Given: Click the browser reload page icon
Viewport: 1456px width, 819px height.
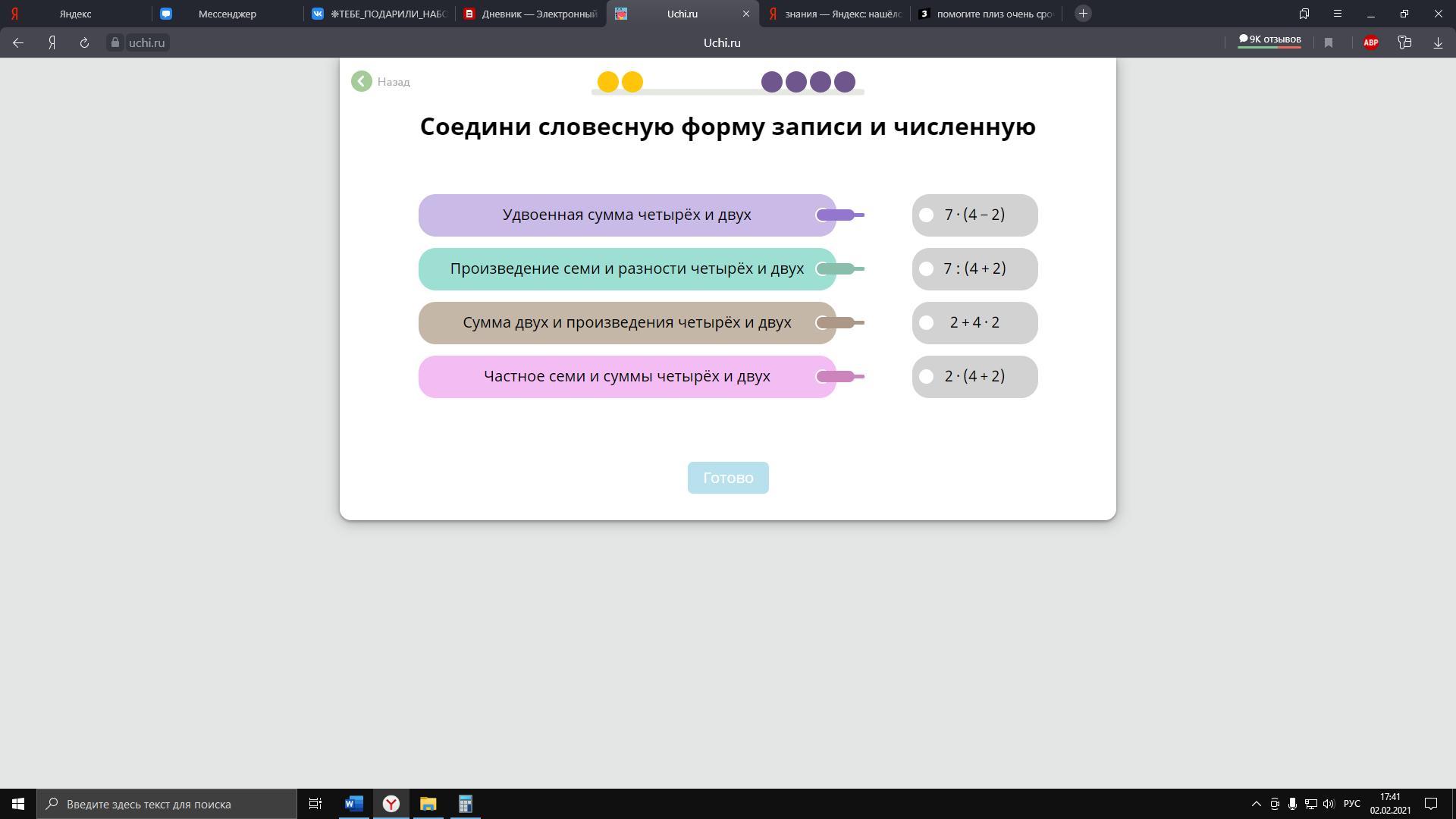Looking at the screenshot, I should coord(84,43).
